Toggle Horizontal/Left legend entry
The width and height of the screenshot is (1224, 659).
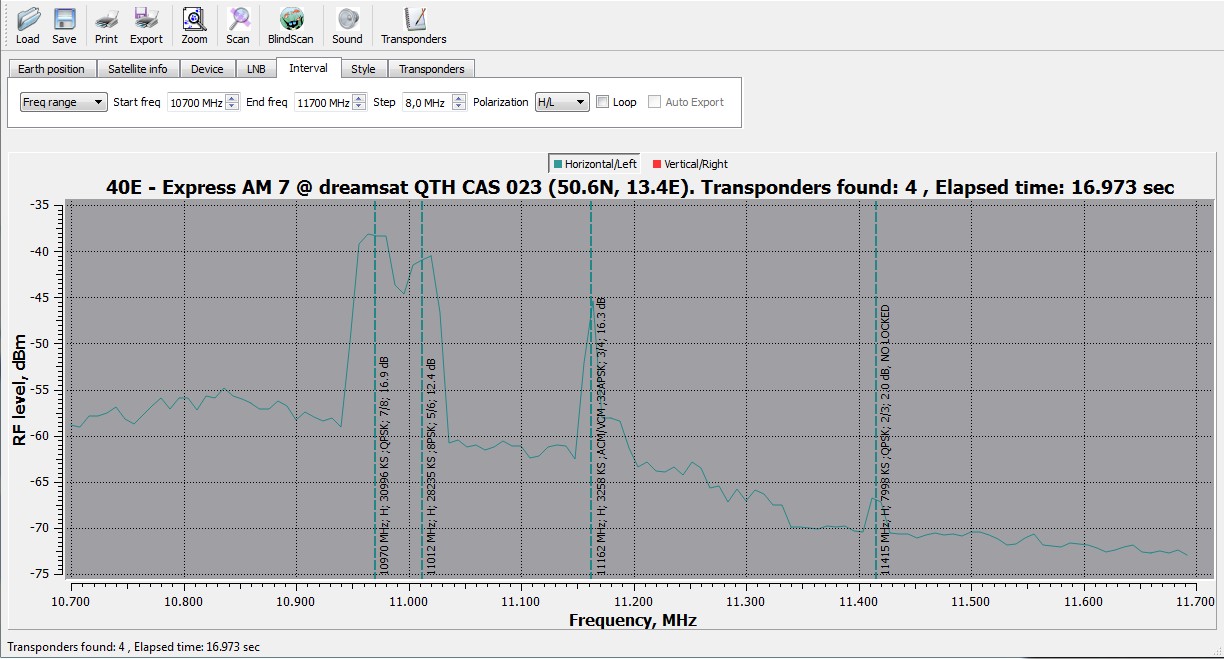pos(593,164)
